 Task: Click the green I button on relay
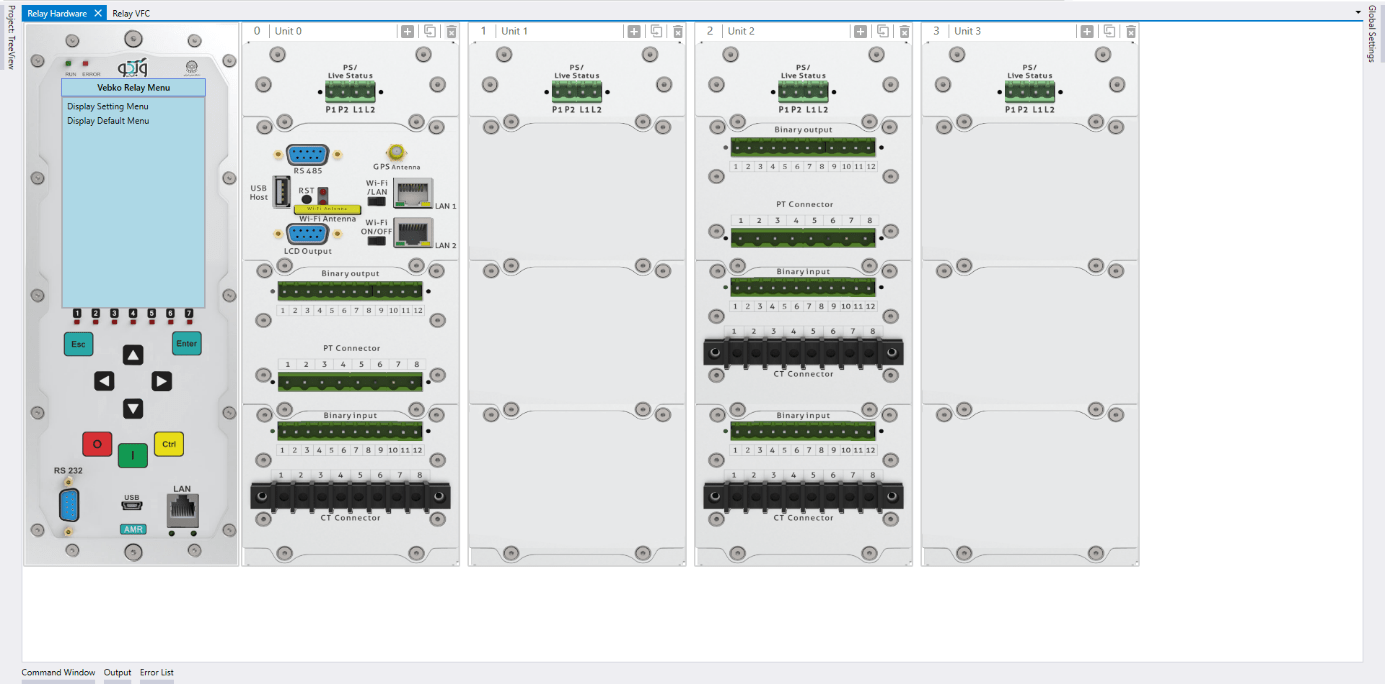pos(133,456)
